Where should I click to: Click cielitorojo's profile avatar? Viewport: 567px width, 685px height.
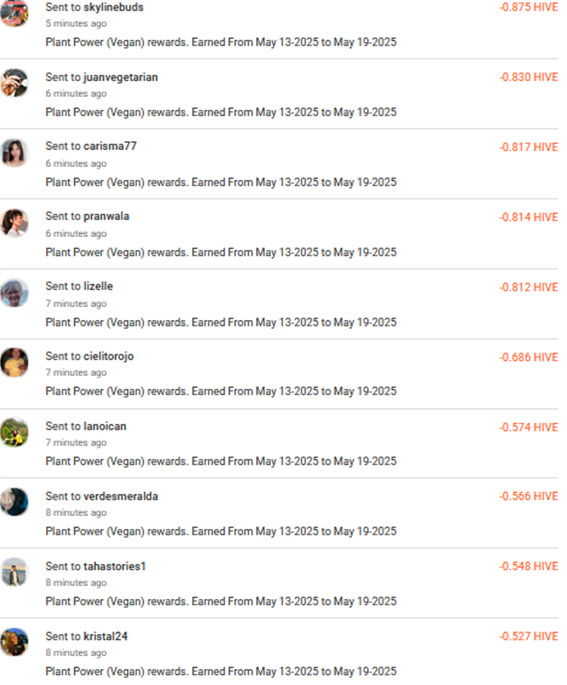pos(14,363)
